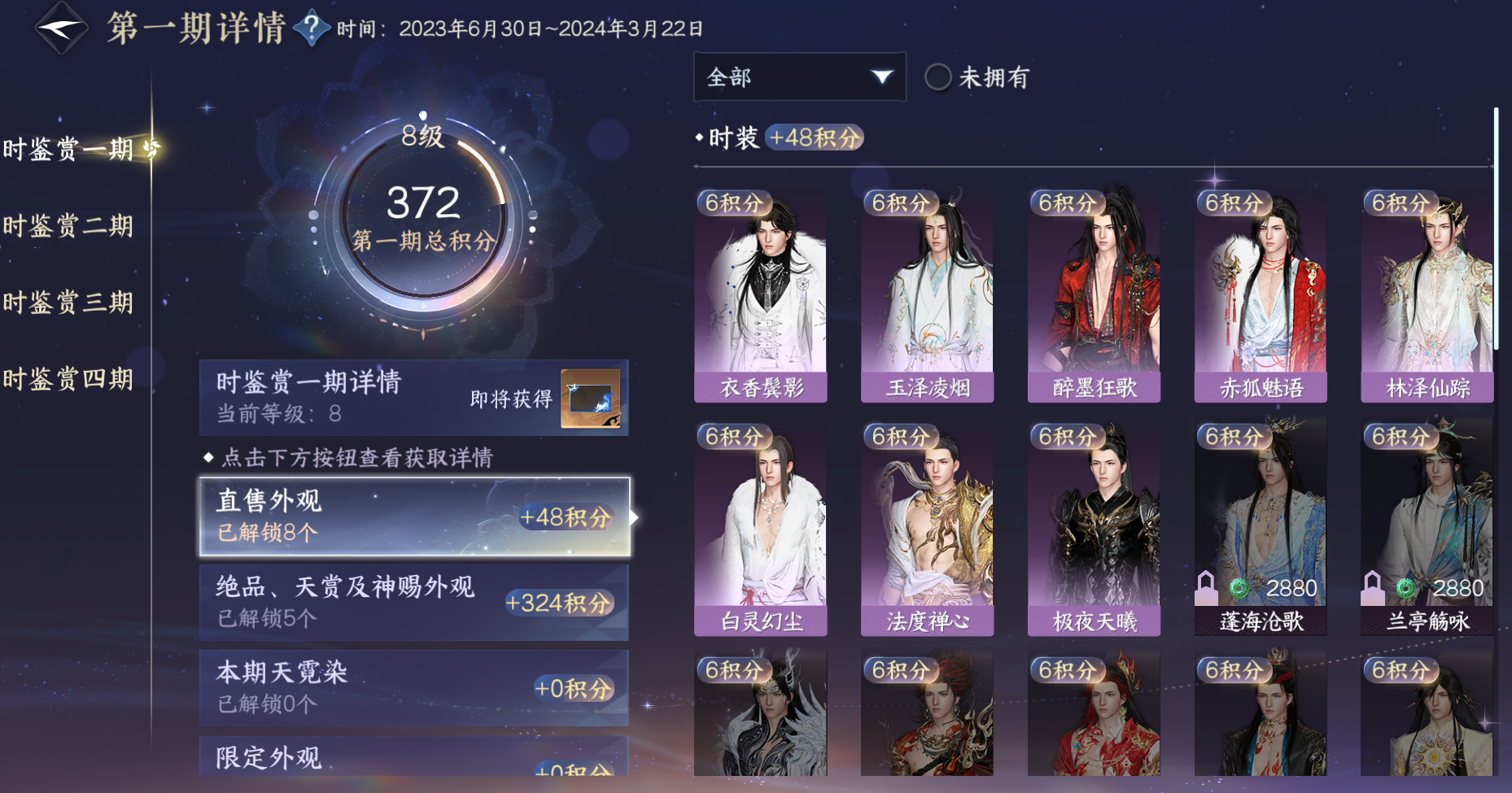Viewport: 1512px width, 793px height.
Task: Click the jade currency icon on 兰亭觞咏
Action: point(1406,587)
